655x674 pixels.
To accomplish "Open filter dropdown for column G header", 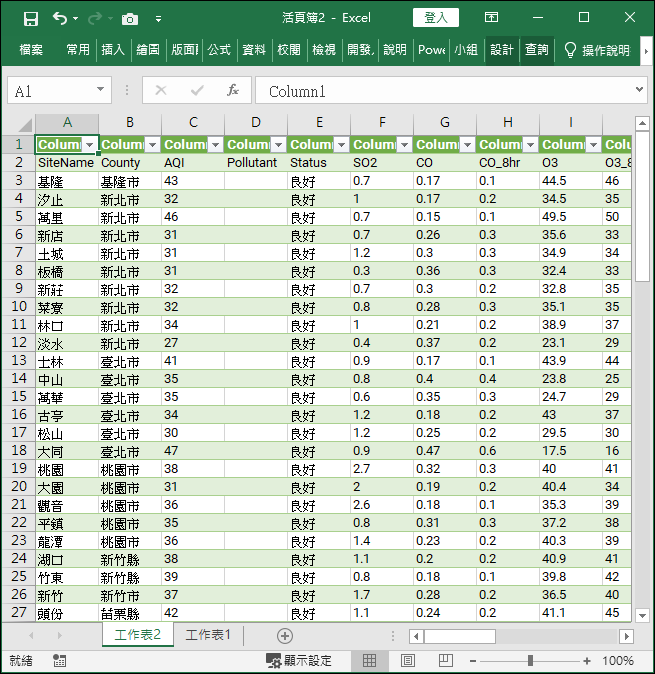I will pyautogui.click(x=468, y=145).
